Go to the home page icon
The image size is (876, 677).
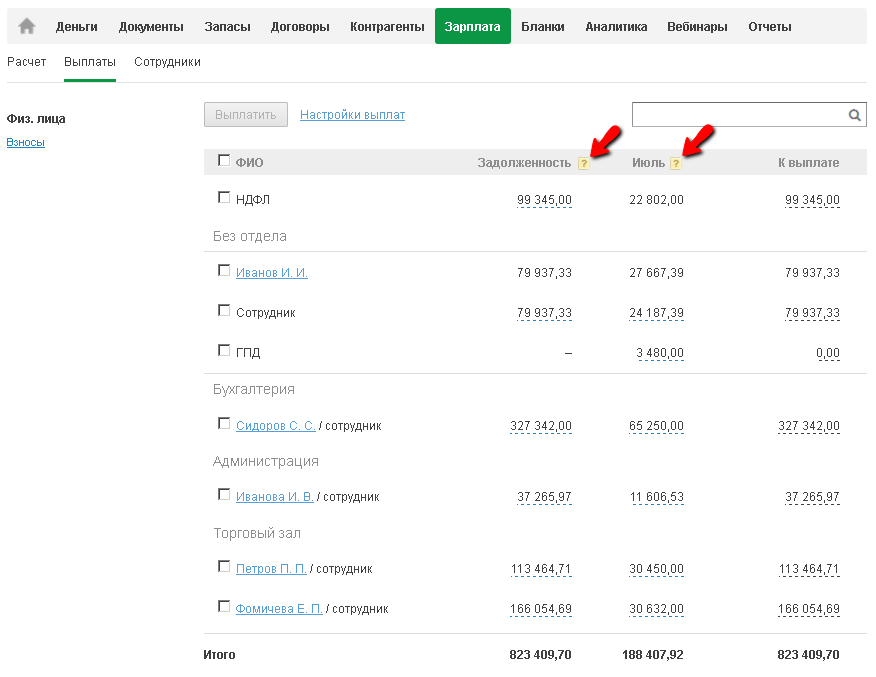point(27,27)
